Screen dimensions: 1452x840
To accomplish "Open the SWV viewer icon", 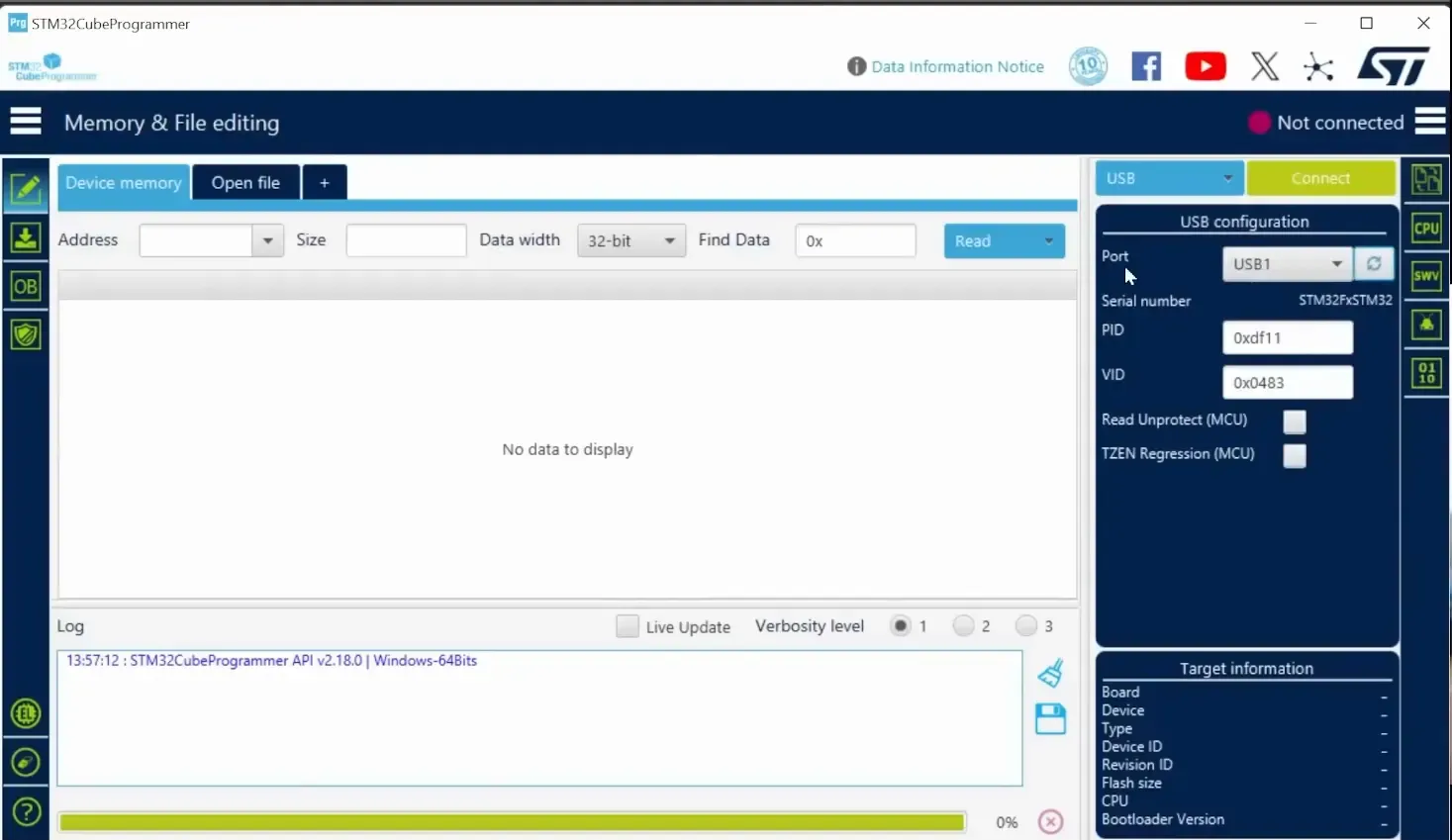I will point(1426,276).
